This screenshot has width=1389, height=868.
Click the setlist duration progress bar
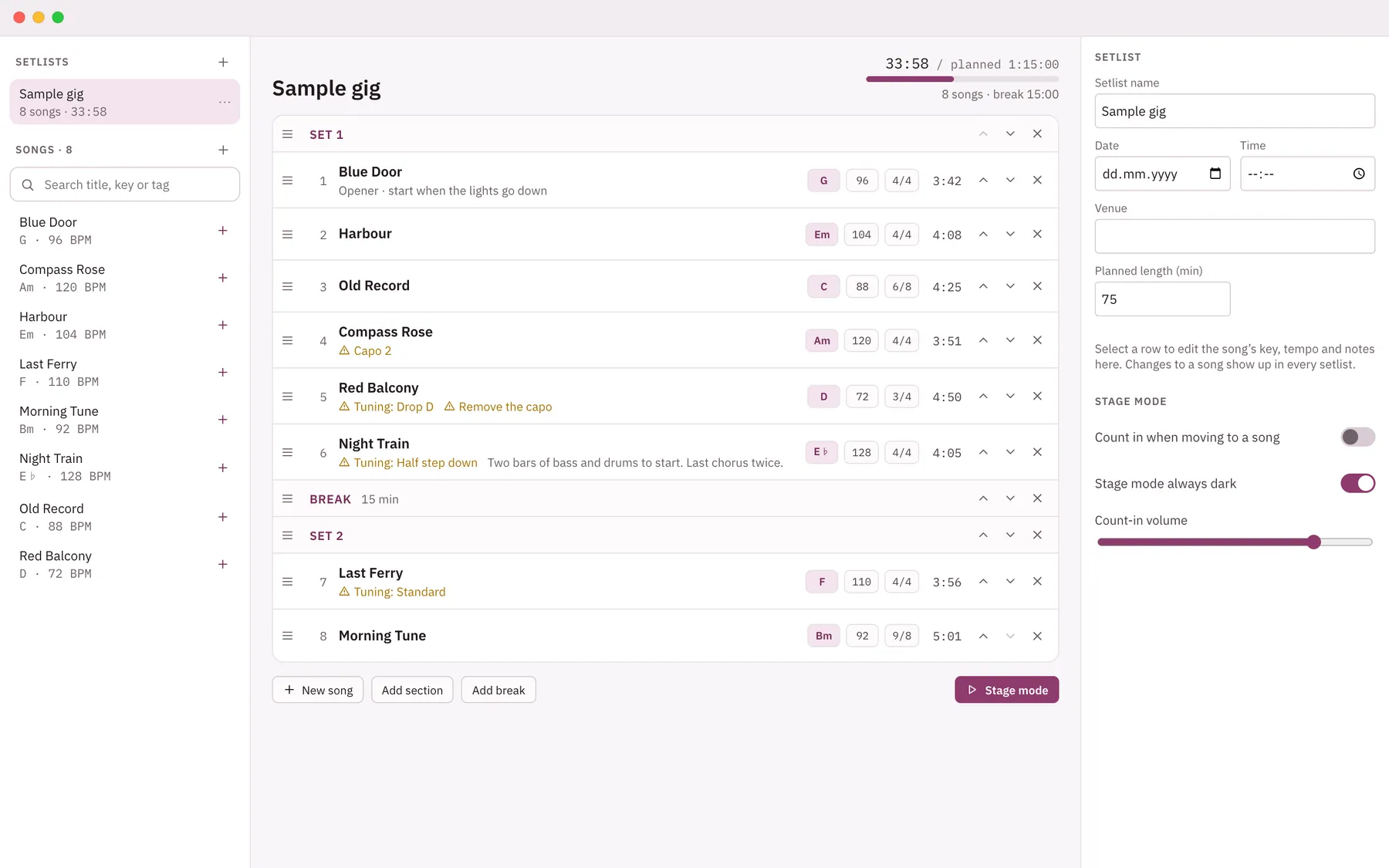click(x=962, y=79)
